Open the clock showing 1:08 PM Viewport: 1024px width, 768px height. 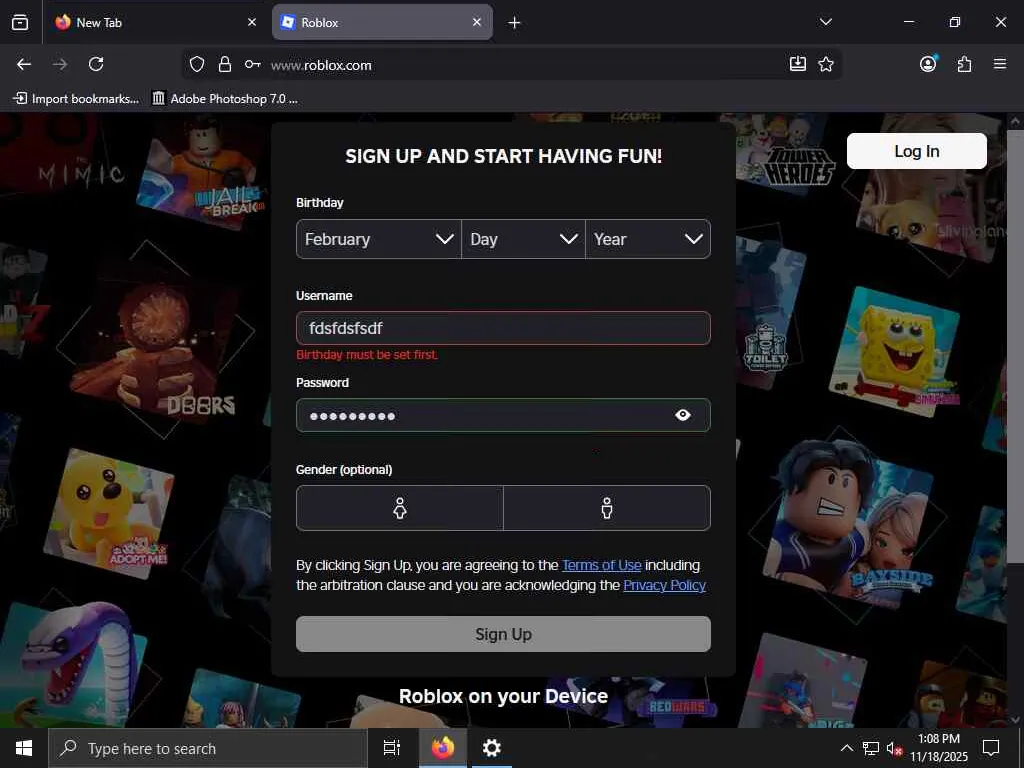[x=939, y=748]
